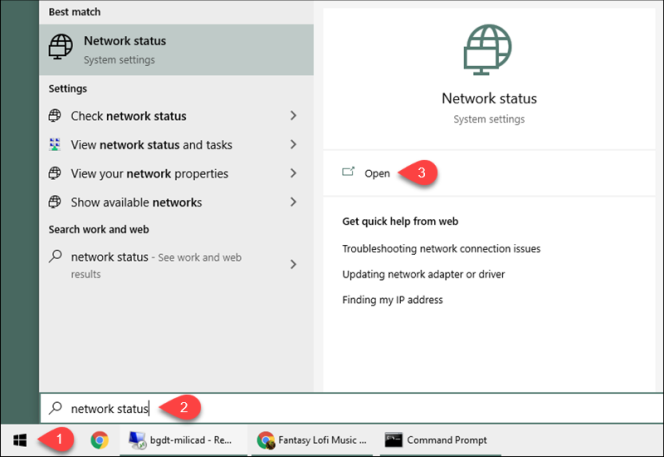Expand View network status and tasks chevron
664x457 pixels.
click(293, 145)
